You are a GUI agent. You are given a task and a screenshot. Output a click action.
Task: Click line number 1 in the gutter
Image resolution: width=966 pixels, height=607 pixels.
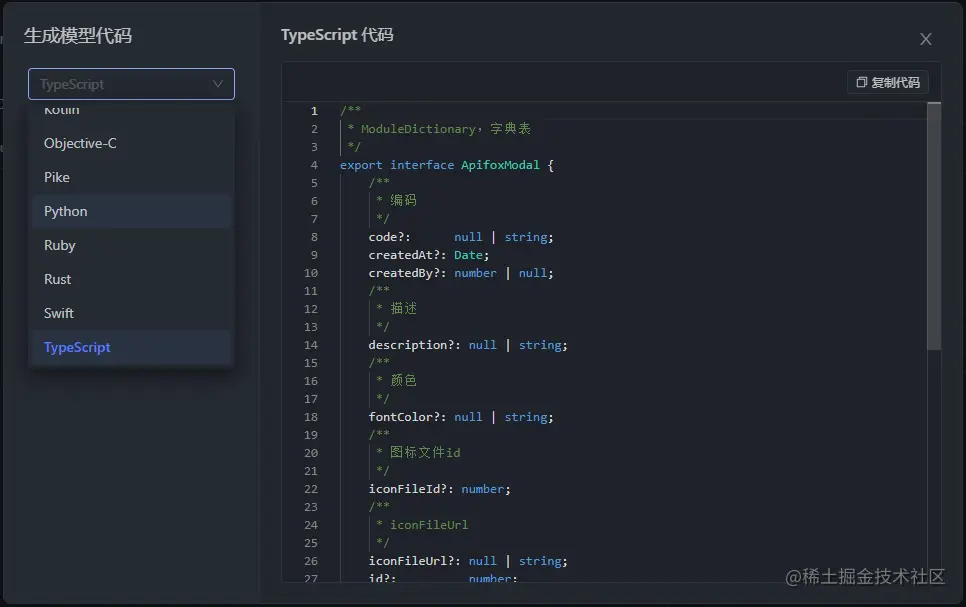314,111
